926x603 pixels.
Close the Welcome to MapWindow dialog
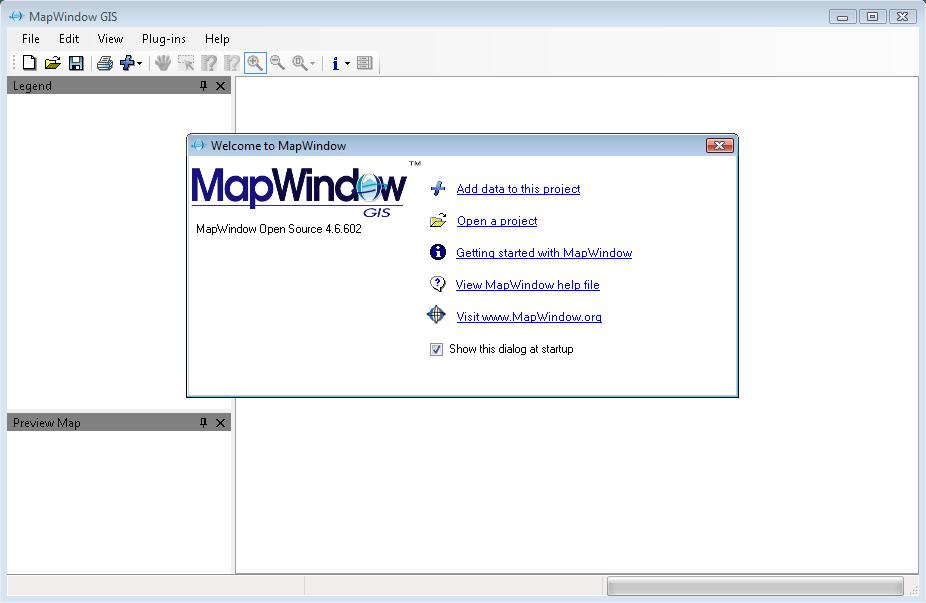tap(719, 146)
